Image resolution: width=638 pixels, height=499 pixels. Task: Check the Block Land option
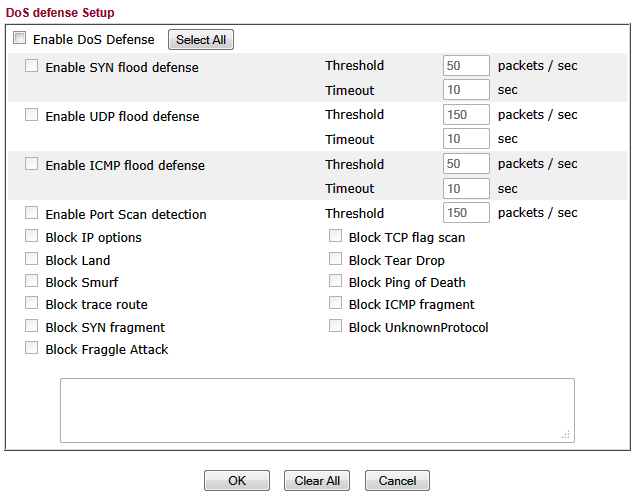tap(32, 259)
